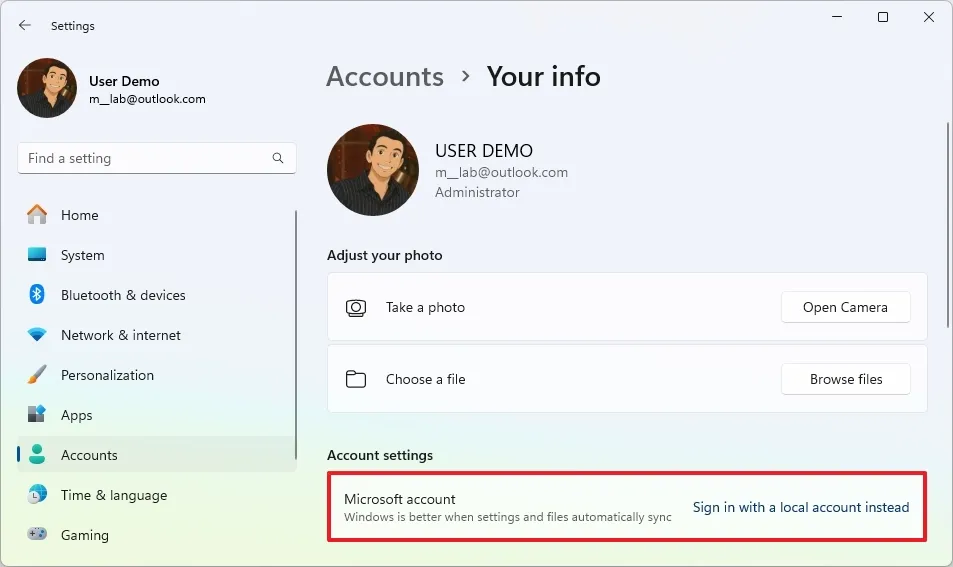Click the main page vertical scrollbar
Screen dimensions: 953x567
pos(947,225)
